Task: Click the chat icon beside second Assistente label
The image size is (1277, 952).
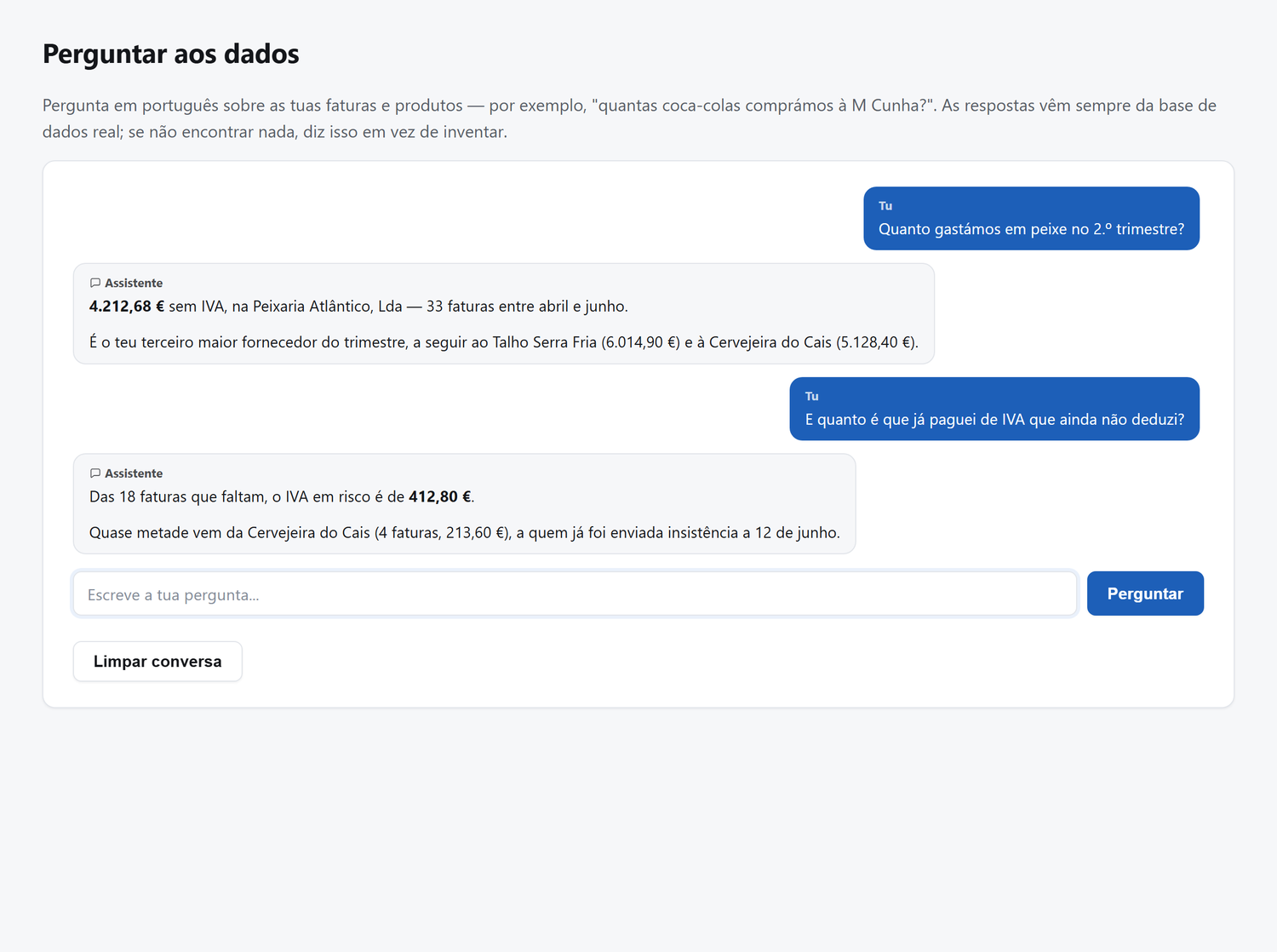Action: (95, 473)
